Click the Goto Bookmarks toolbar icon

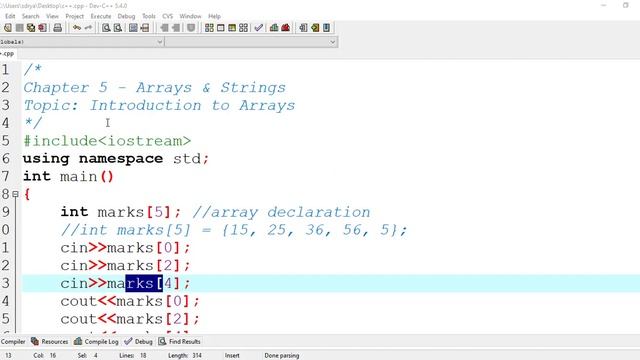point(326,28)
